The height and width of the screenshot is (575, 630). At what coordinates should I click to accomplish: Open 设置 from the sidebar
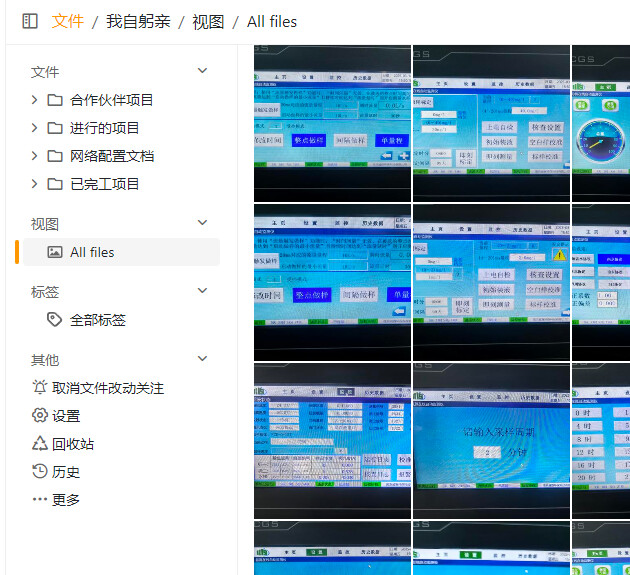(x=66, y=416)
